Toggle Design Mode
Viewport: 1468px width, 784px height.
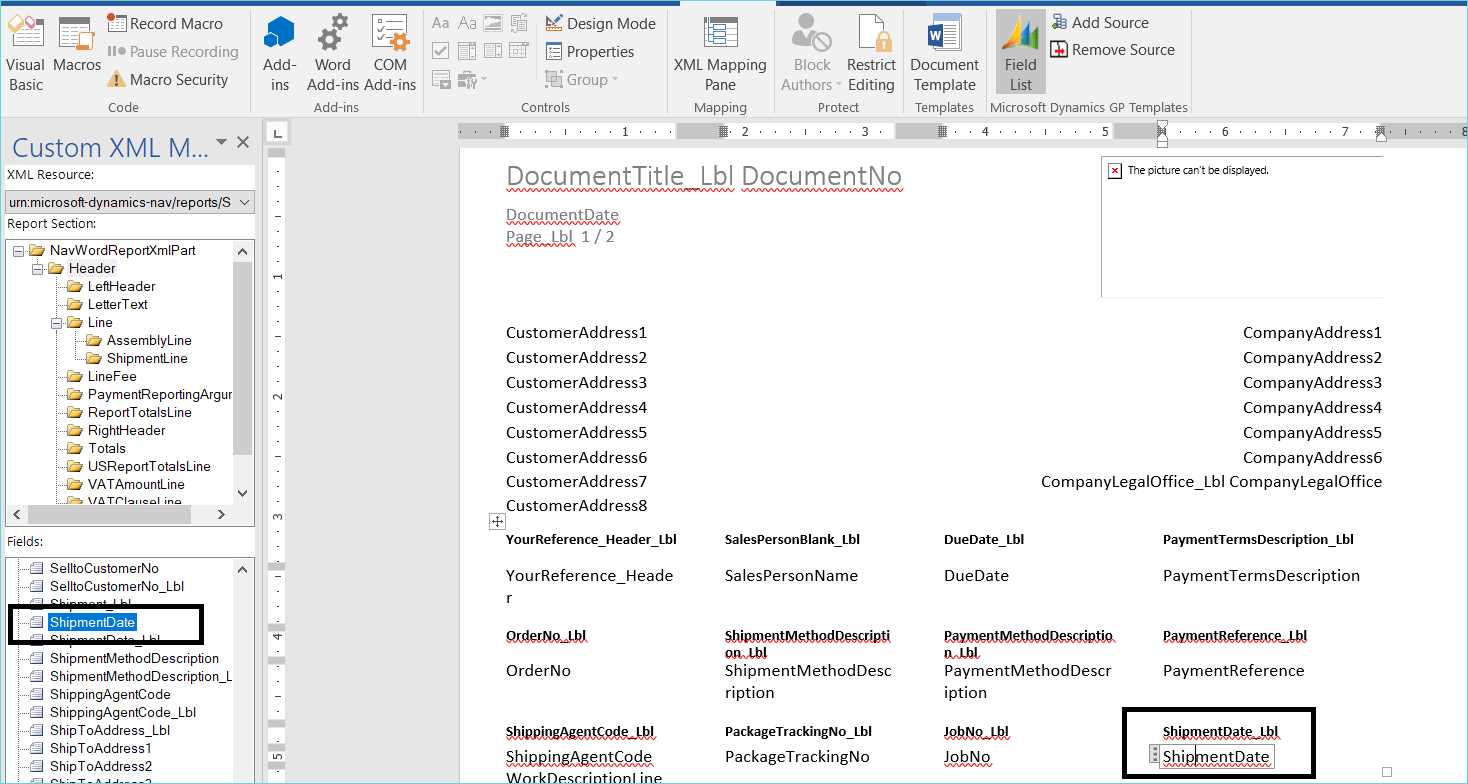coord(601,23)
